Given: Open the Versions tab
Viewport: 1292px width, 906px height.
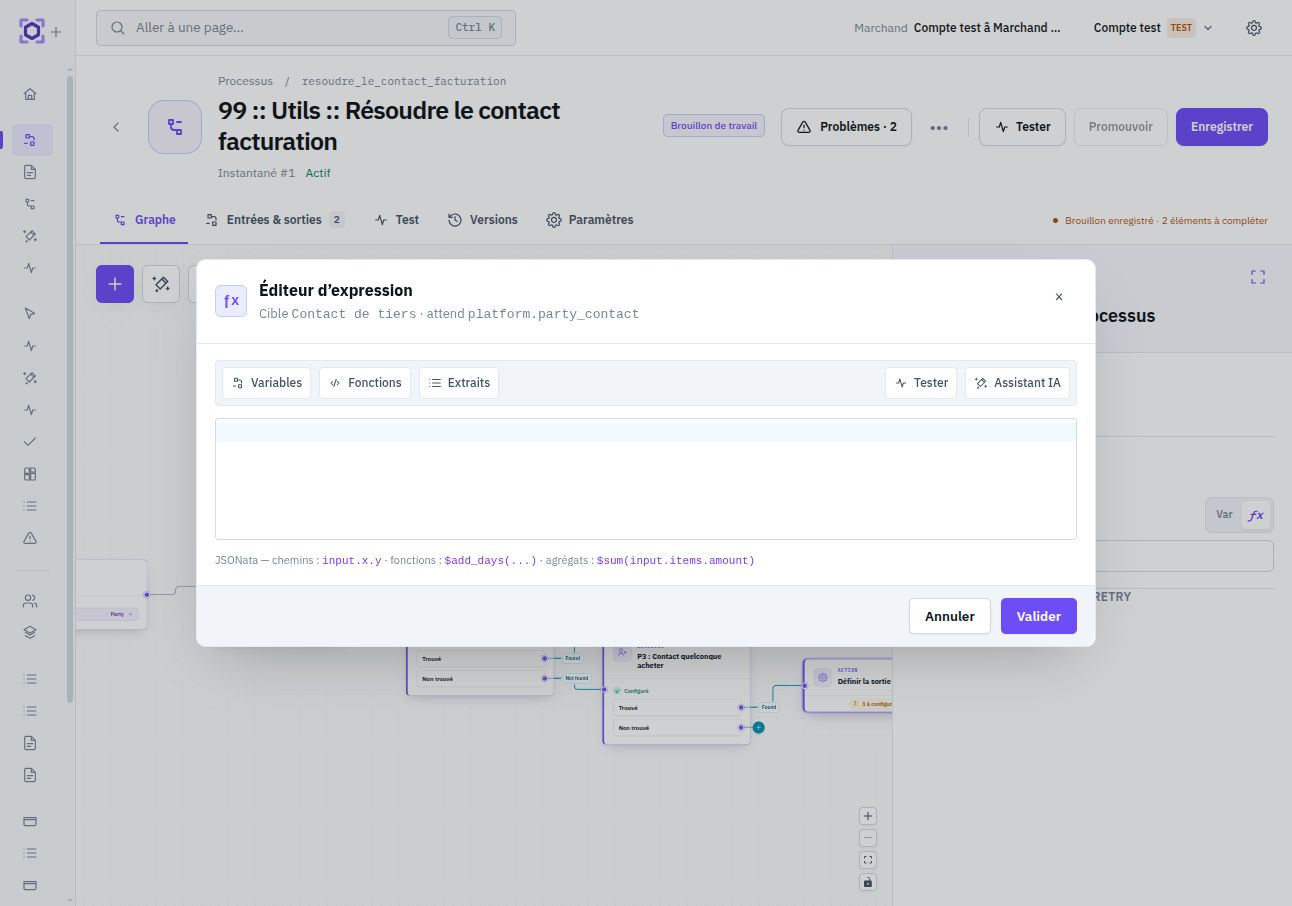Looking at the screenshot, I should pos(482,220).
